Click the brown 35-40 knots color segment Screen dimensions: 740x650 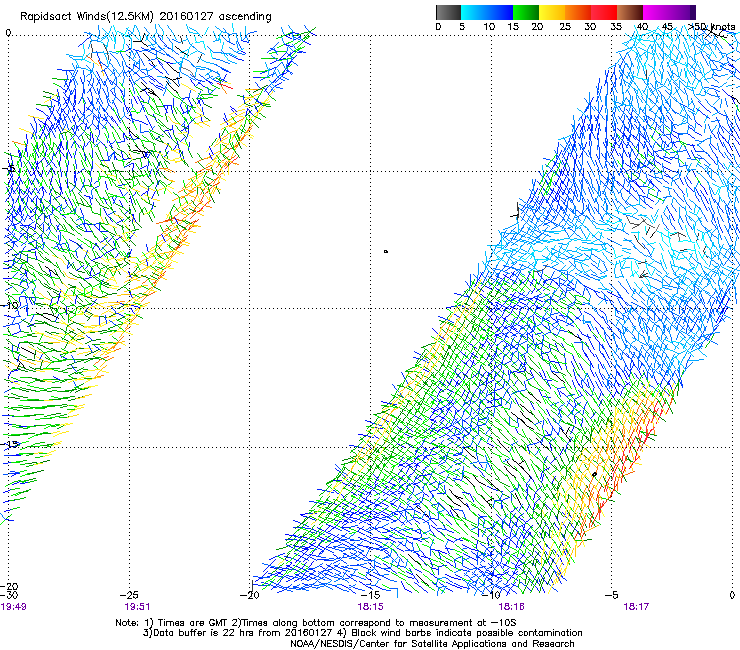630,12
